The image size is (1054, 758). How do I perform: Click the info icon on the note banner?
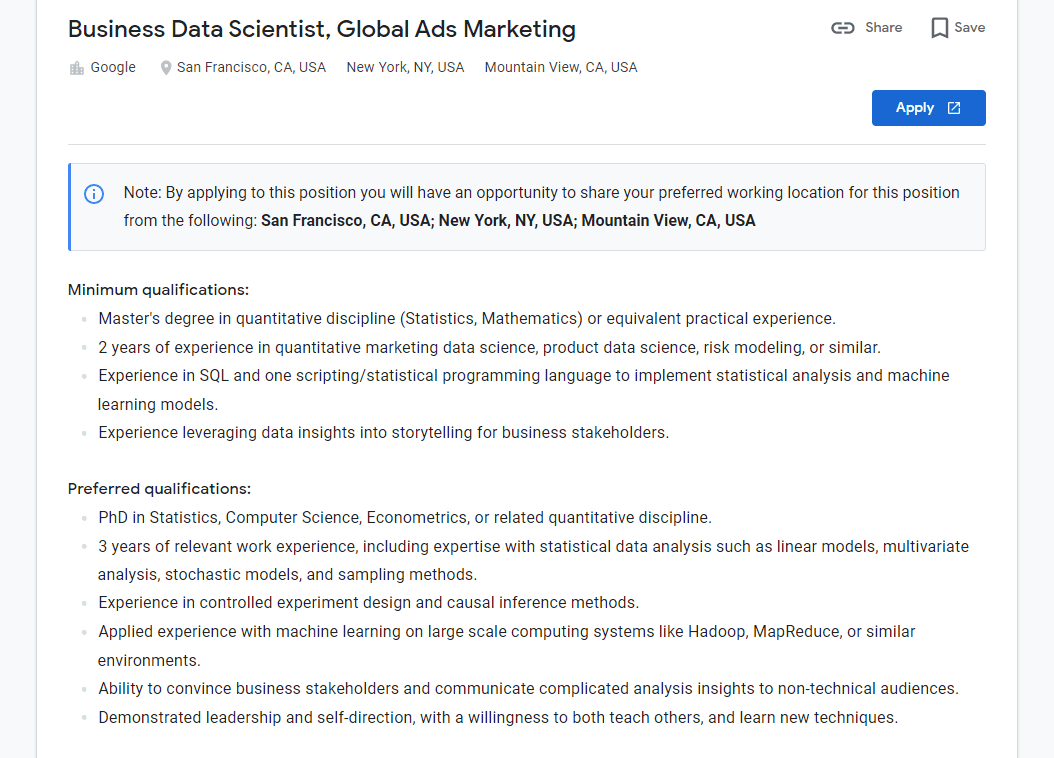click(x=94, y=194)
